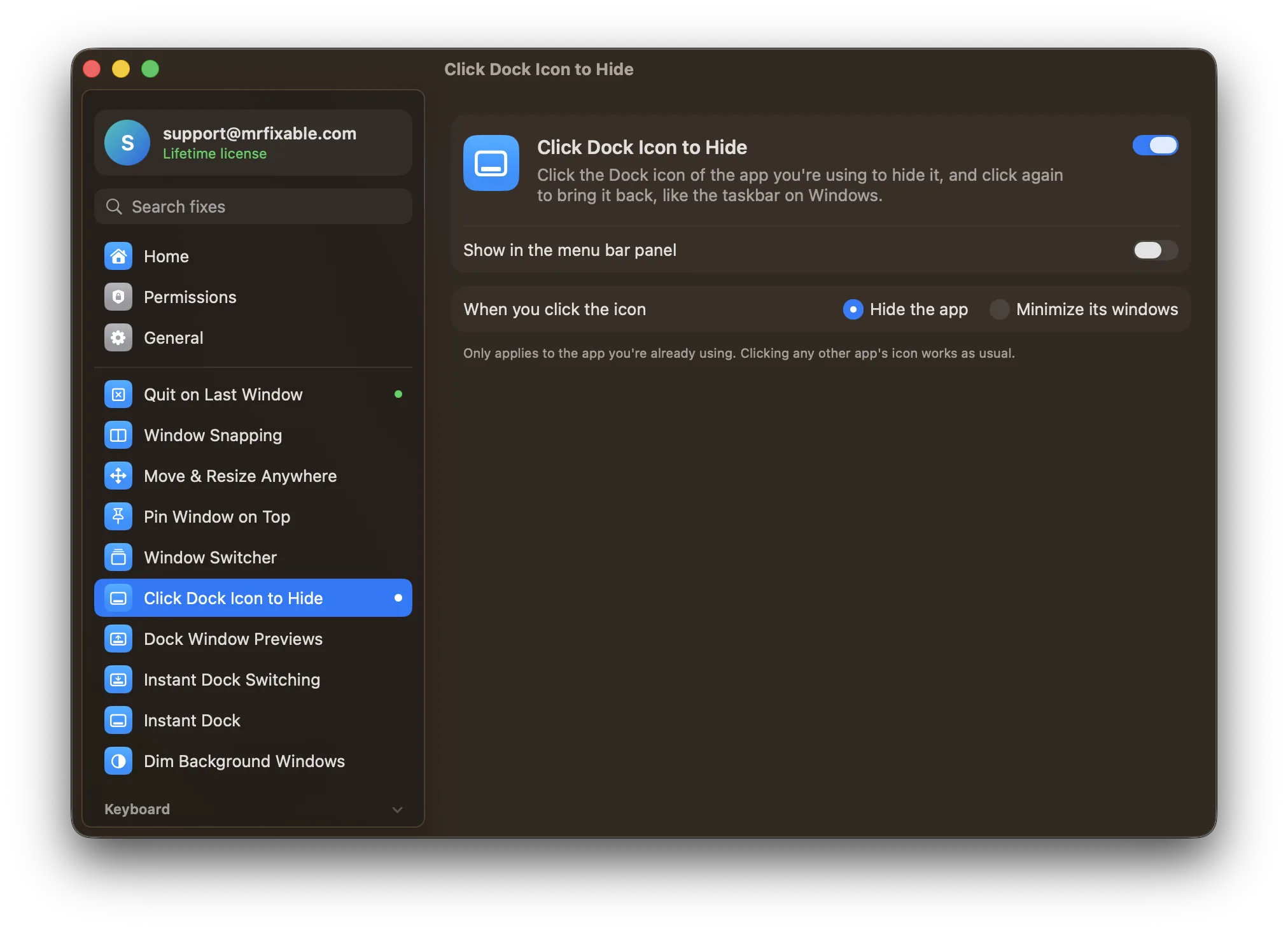
Task: Expand the Keyboard section chevron
Action: [x=398, y=810]
